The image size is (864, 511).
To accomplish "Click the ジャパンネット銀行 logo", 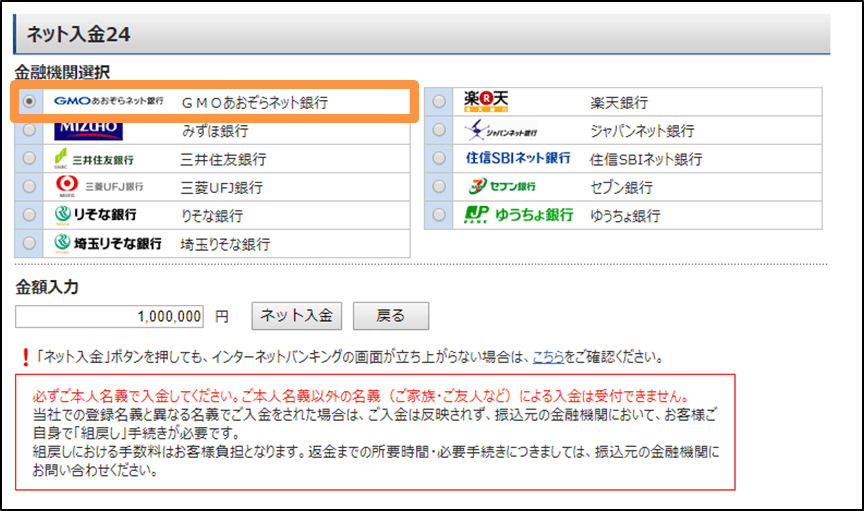I will (x=501, y=131).
